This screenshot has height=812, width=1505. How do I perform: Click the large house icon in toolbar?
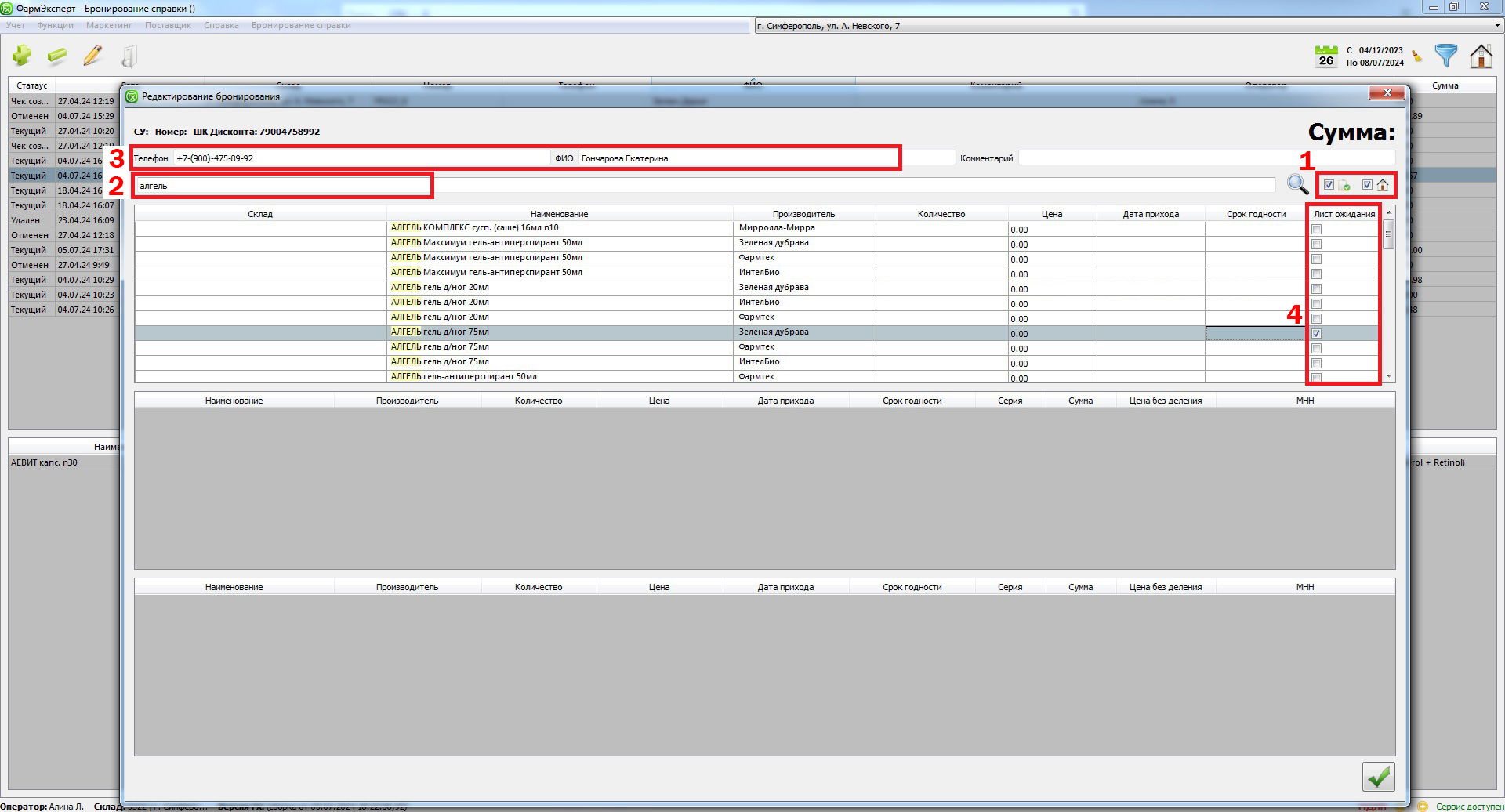point(1481,56)
